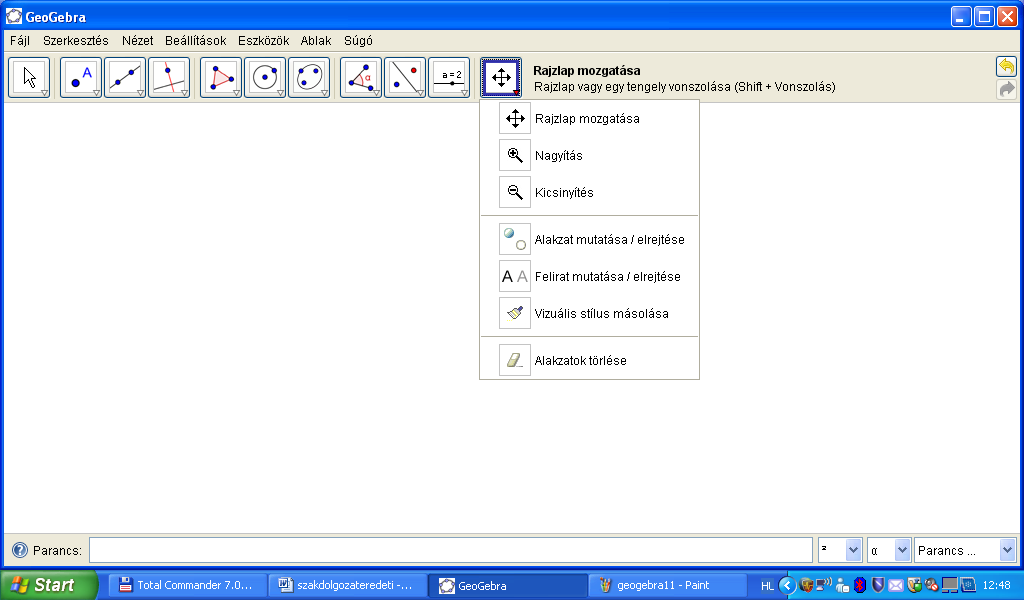Maximize the GeoGebra window
The height and width of the screenshot is (600, 1024).
point(984,16)
